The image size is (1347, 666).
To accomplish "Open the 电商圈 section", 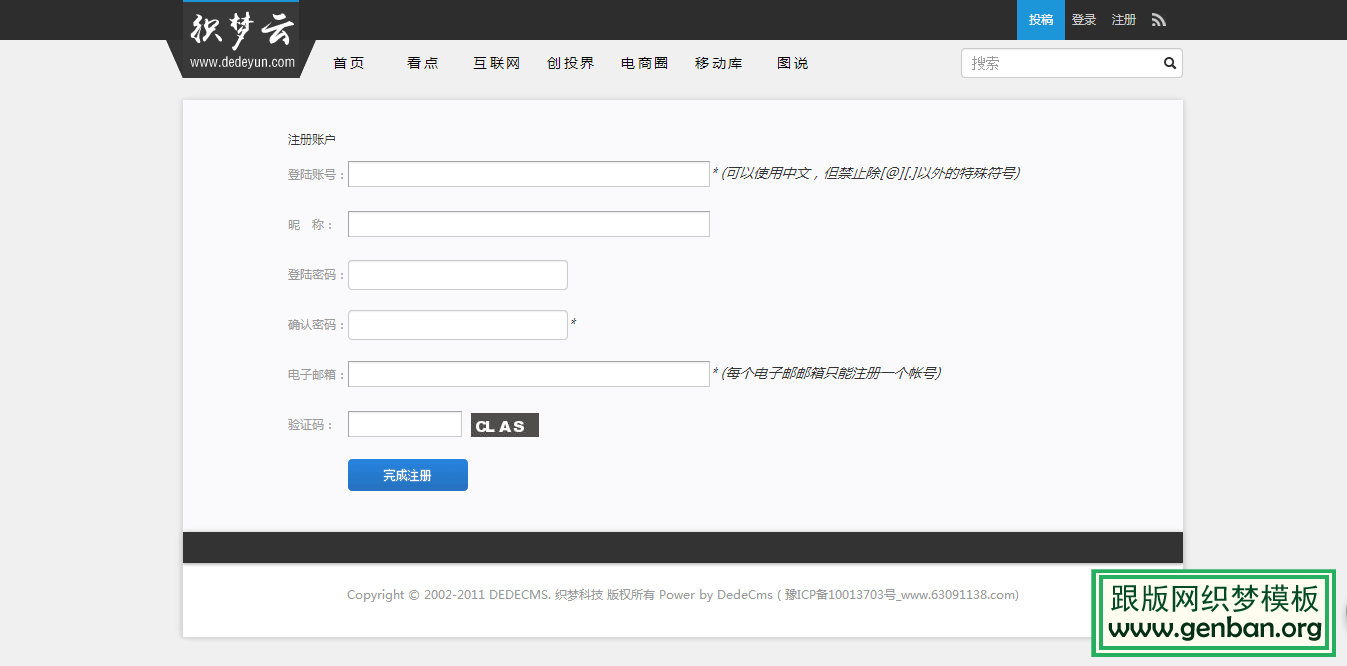I will click(x=644, y=62).
